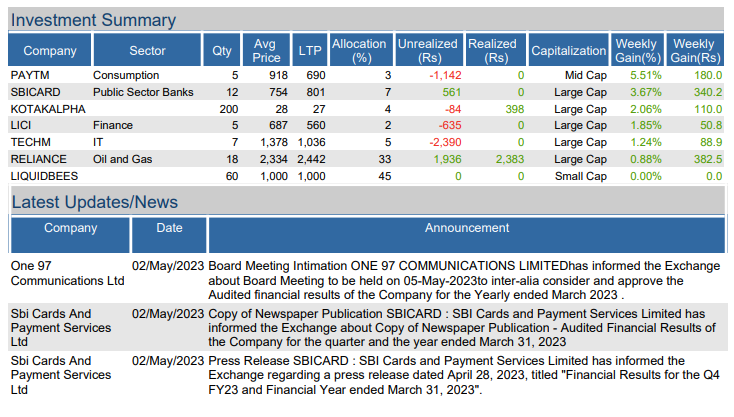The width and height of the screenshot is (734, 417).
Task: Click RELIANCE weekly gain 0.88%
Action: point(646,159)
